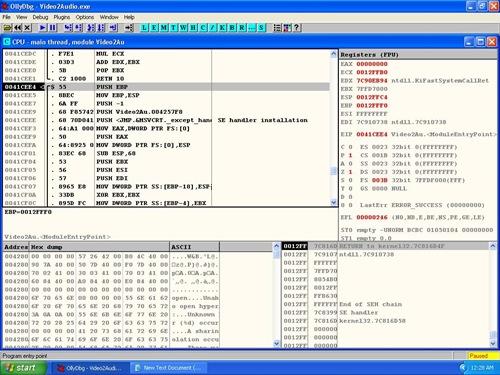Click the Pause execution toolbar icon
Viewport: 500px width, 375px height.
coord(53,28)
